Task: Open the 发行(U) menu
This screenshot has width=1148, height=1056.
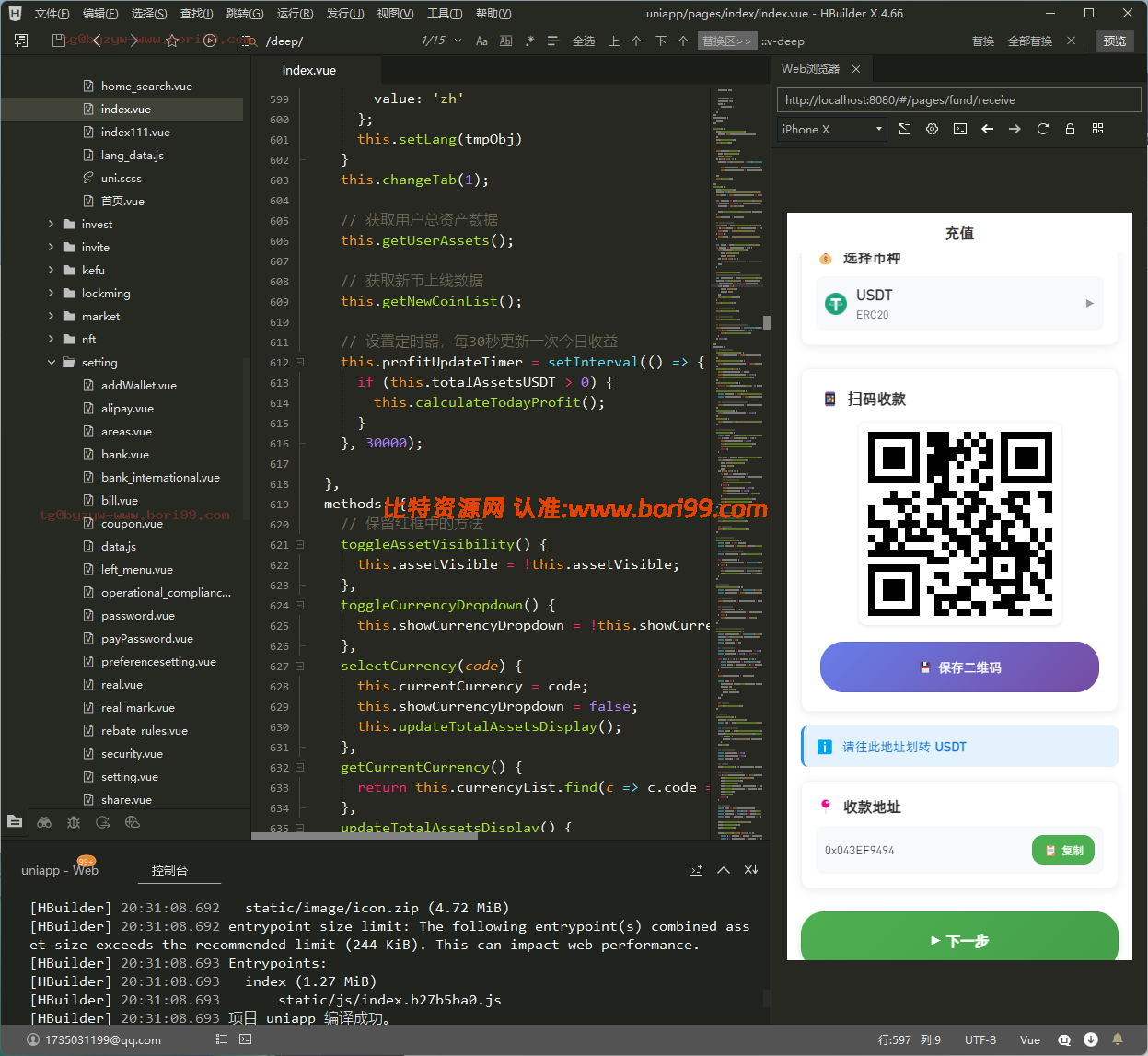Action: [x=345, y=13]
